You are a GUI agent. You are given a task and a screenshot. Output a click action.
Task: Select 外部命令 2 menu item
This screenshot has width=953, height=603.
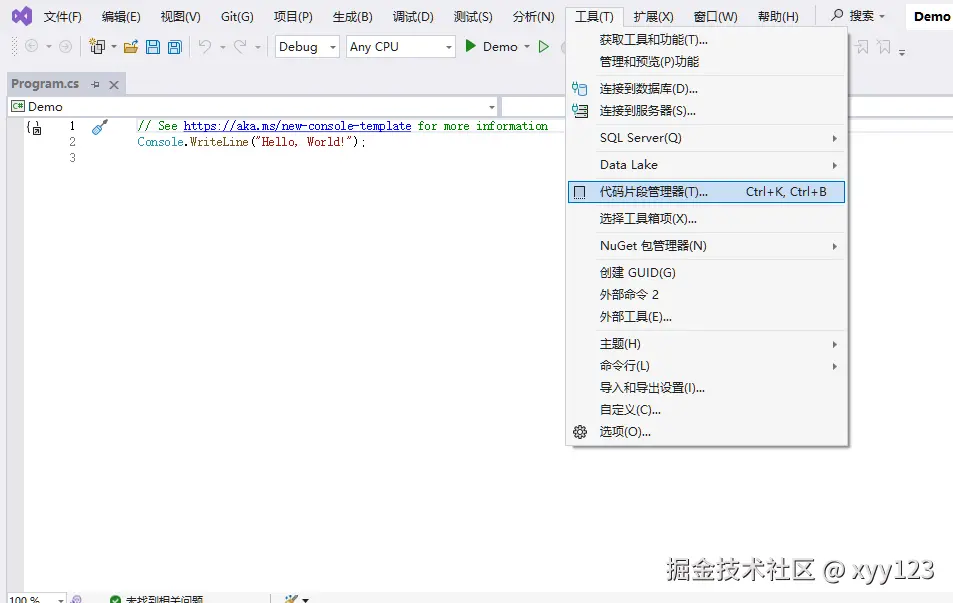(x=706, y=295)
